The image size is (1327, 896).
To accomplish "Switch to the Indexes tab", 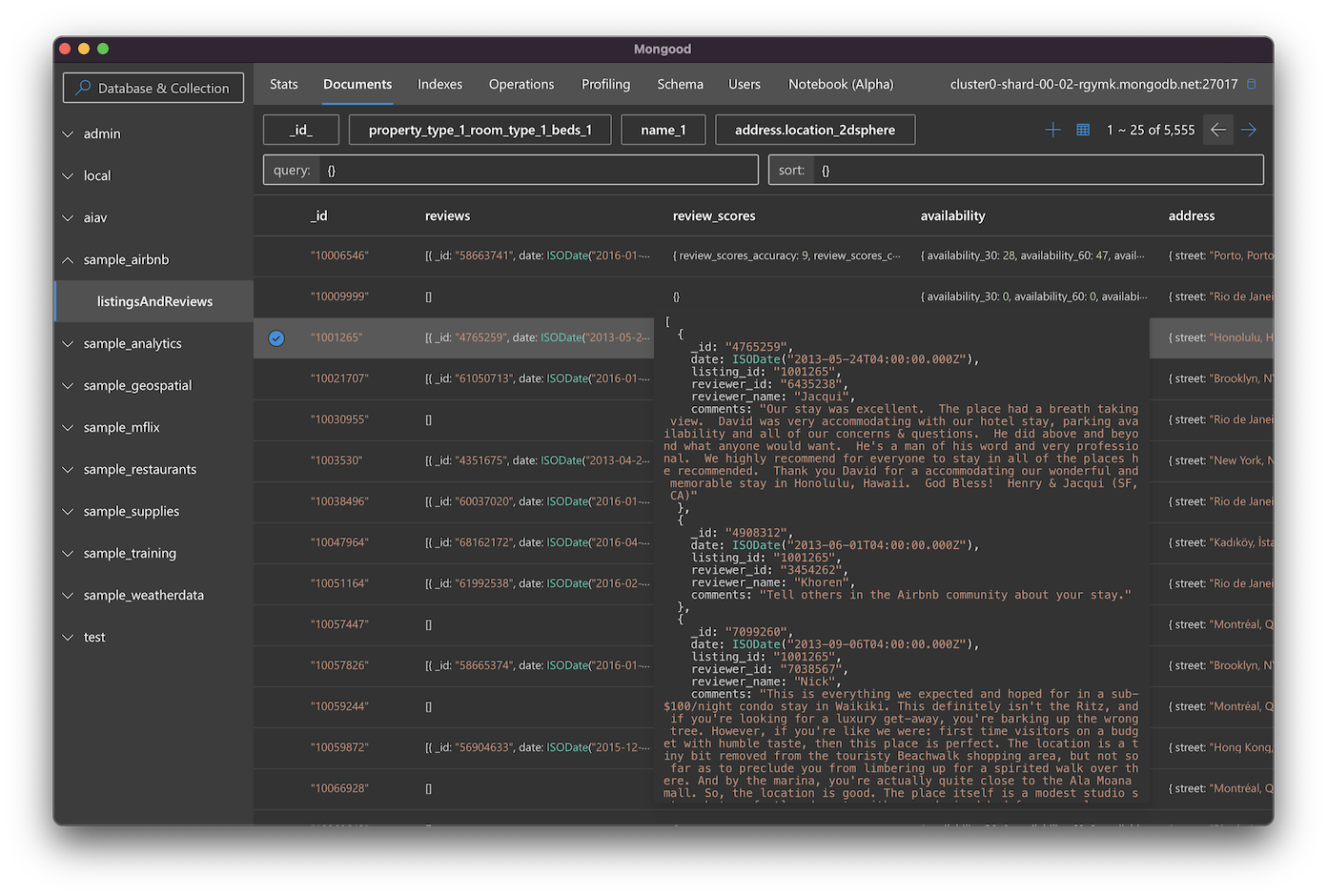I will pyautogui.click(x=439, y=84).
